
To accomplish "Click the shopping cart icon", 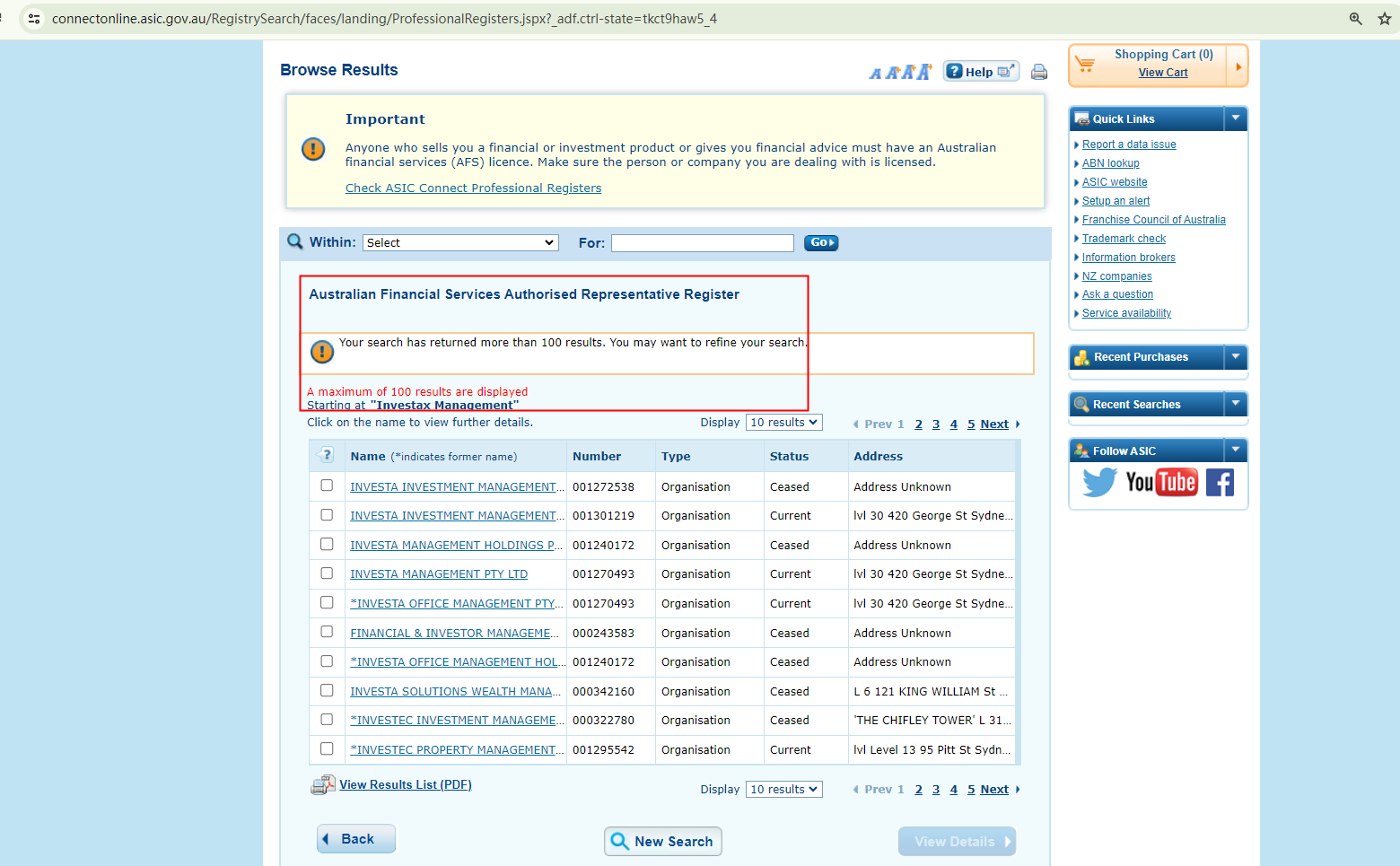I will 1085,64.
